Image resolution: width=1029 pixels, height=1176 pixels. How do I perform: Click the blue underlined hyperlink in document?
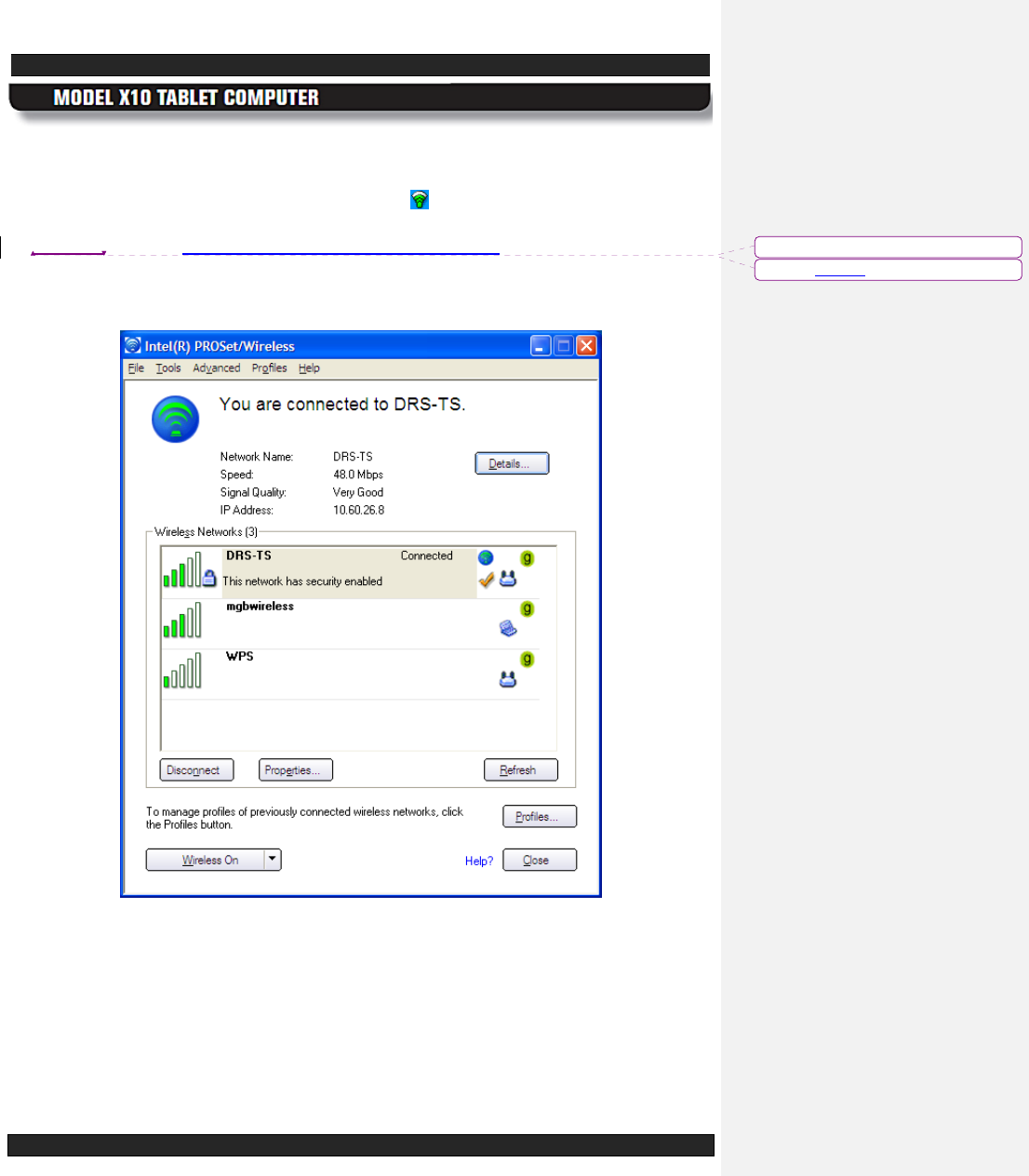click(341, 253)
